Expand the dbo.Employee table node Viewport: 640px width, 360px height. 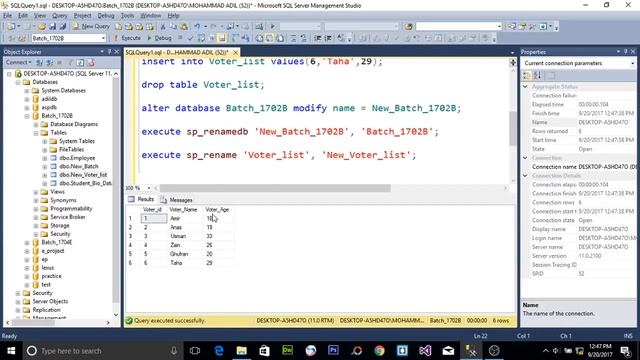tap(44, 158)
